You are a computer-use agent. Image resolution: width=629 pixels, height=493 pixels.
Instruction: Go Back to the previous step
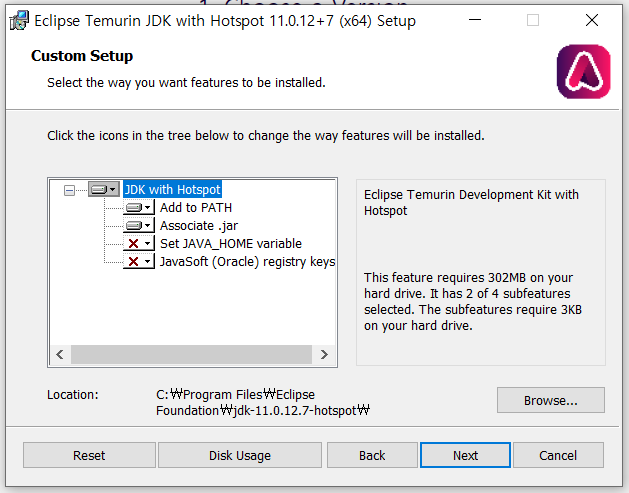click(x=372, y=455)
